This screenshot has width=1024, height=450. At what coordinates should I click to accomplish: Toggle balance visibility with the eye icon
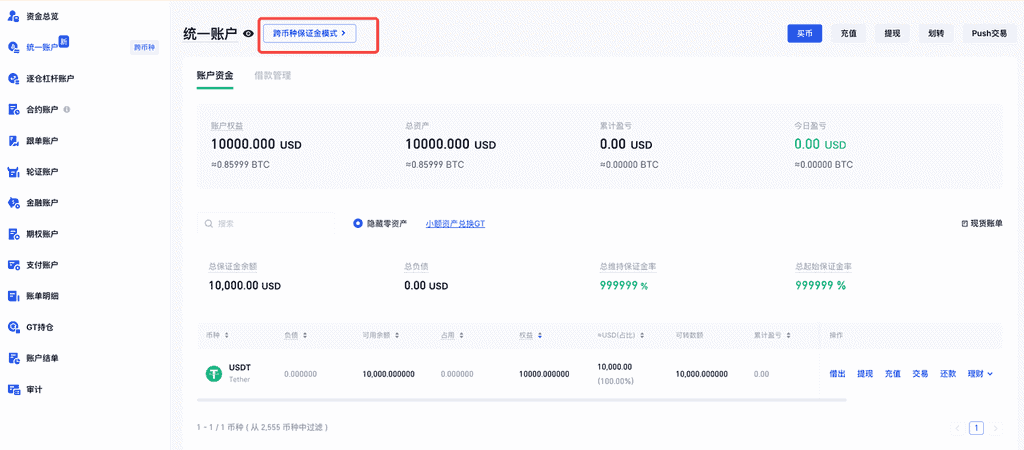(x=248, y=34)
